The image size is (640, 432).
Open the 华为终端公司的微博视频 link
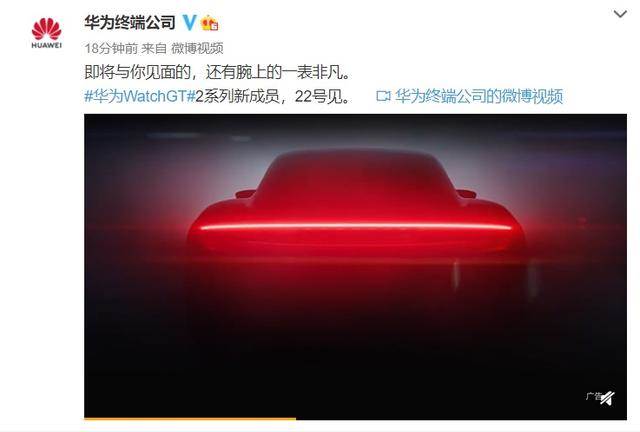click(x=479, y=96)
